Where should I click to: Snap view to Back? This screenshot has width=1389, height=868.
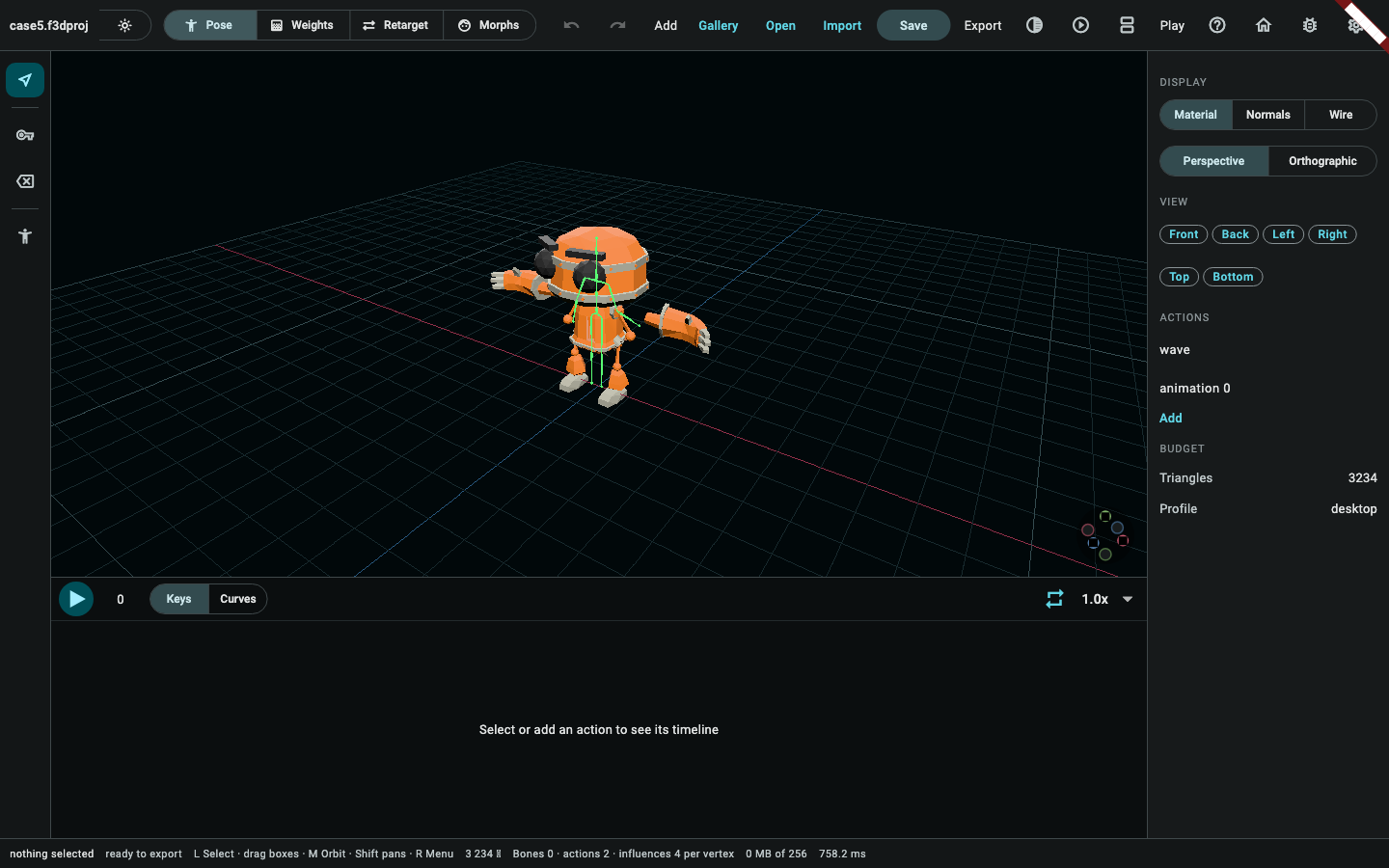pos(1236,234)
